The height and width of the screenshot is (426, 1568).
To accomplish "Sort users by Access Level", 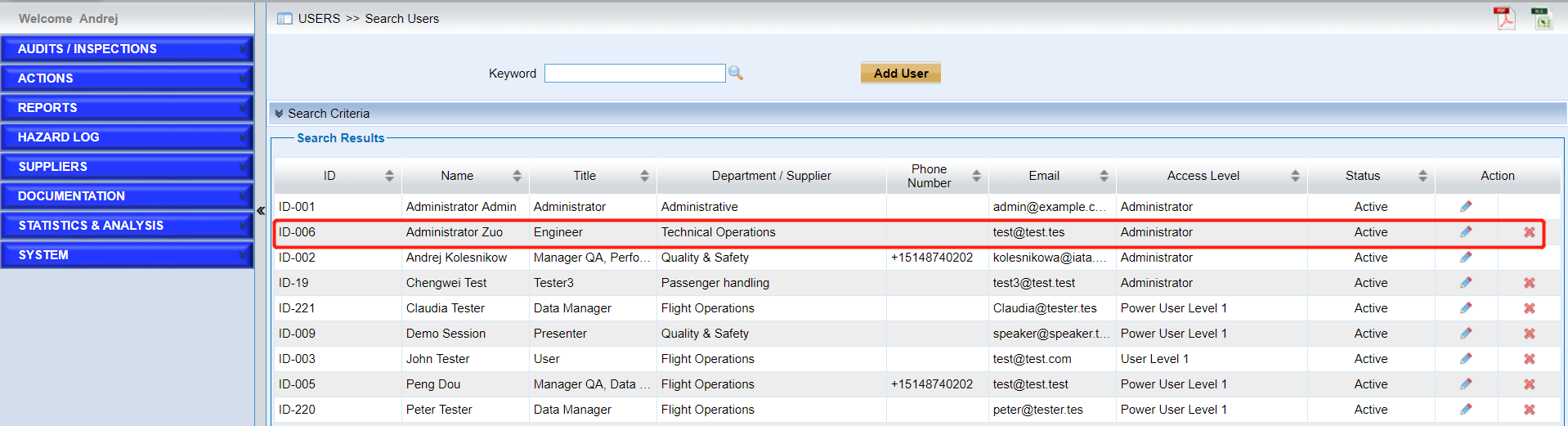I will coord(1295,176).
